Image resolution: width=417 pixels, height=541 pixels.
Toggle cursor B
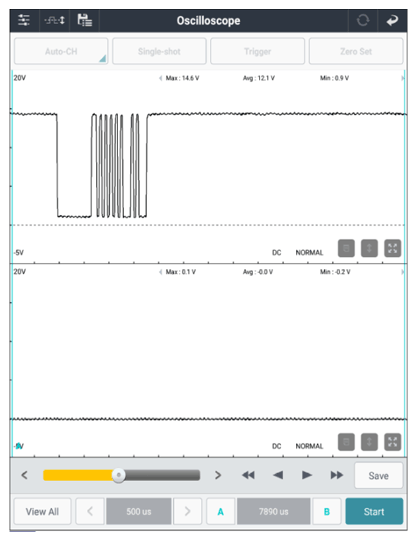click(x=327, y=511)
